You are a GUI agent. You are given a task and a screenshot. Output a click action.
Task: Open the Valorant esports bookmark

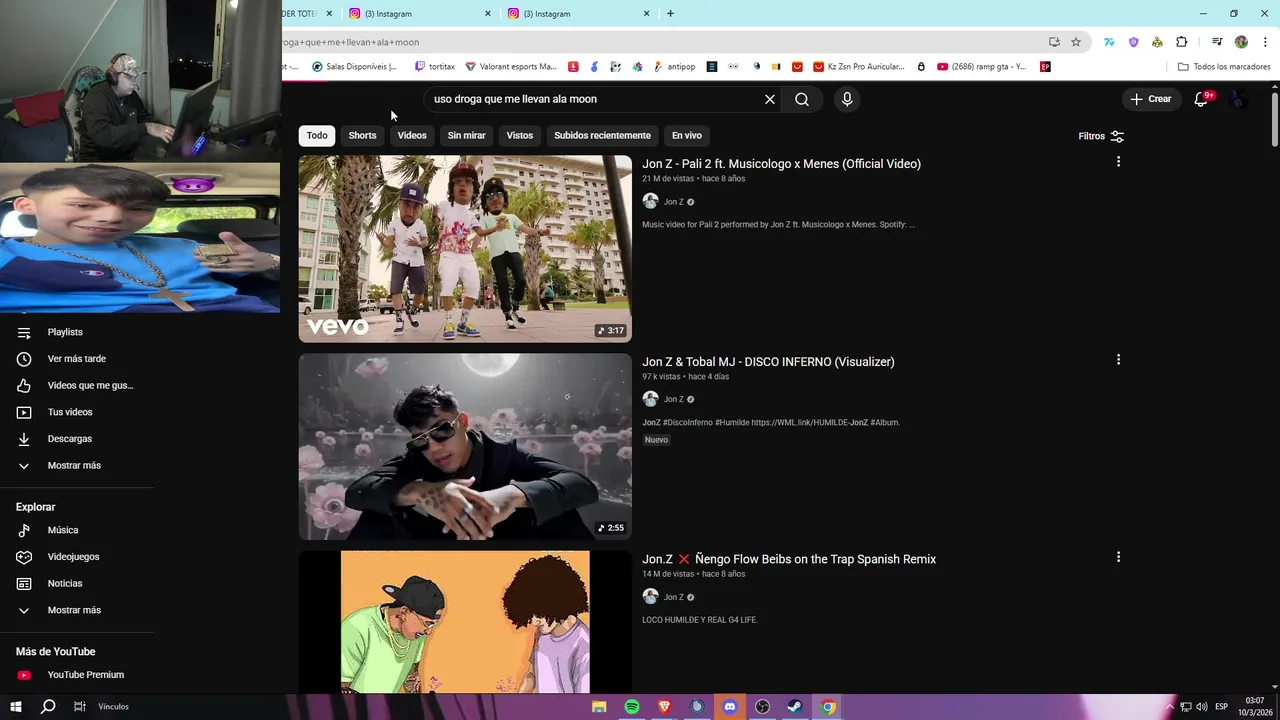[510, 67]
